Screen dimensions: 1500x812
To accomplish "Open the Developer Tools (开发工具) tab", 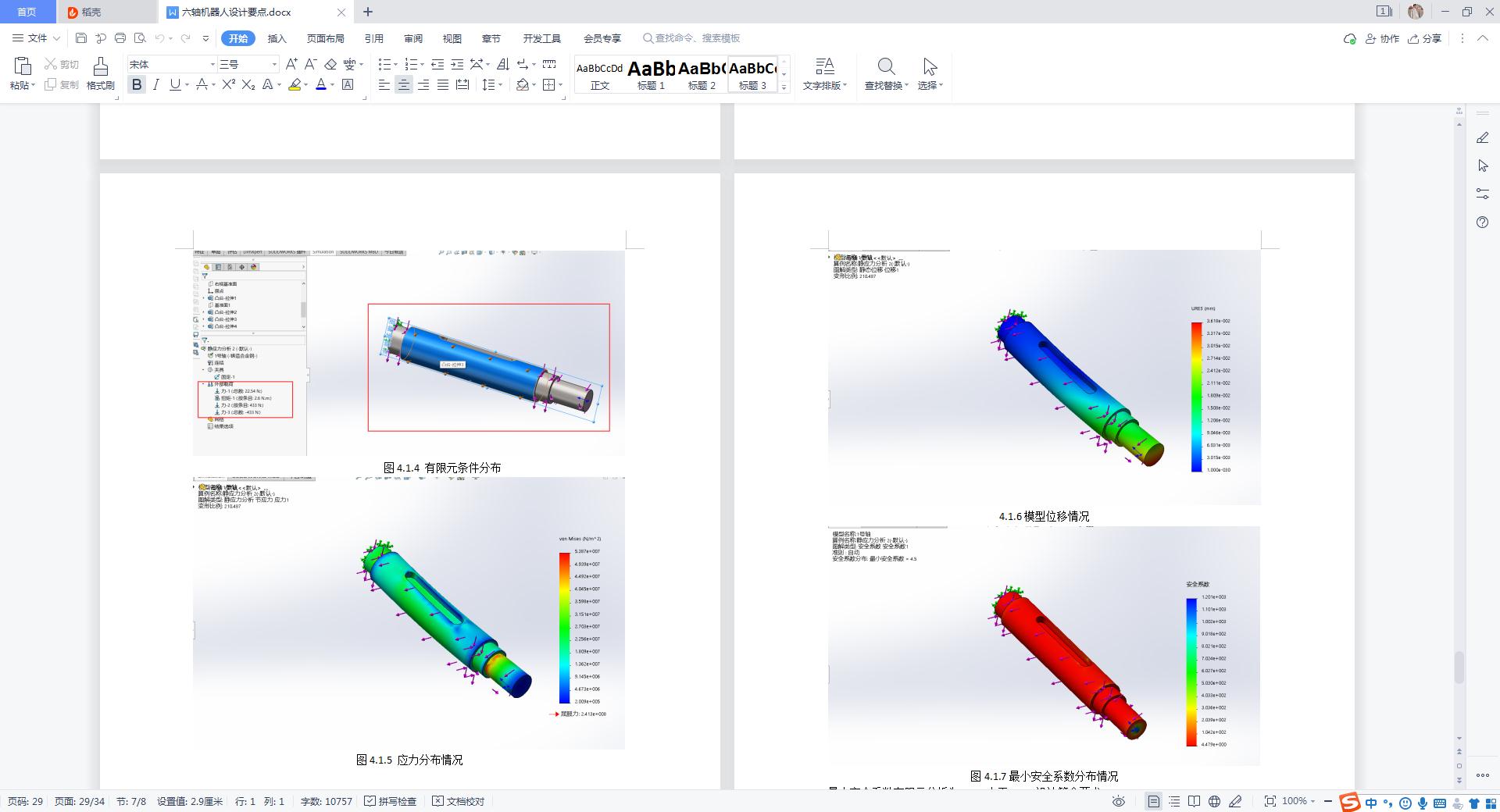I will (x=541, y=38).
